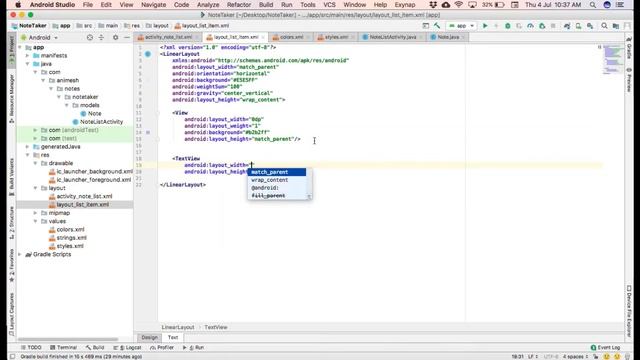
Task: Select Note class in models package
Action: tap(94, 113)
